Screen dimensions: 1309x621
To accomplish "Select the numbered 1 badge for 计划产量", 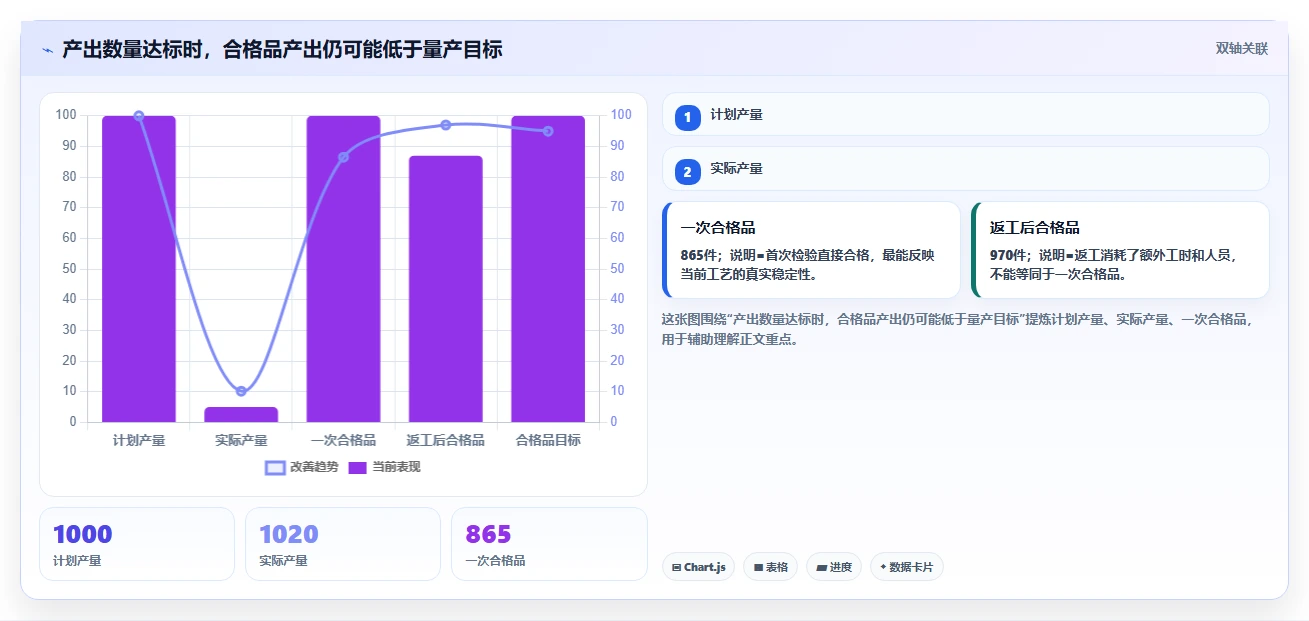I will click(688, 118).
